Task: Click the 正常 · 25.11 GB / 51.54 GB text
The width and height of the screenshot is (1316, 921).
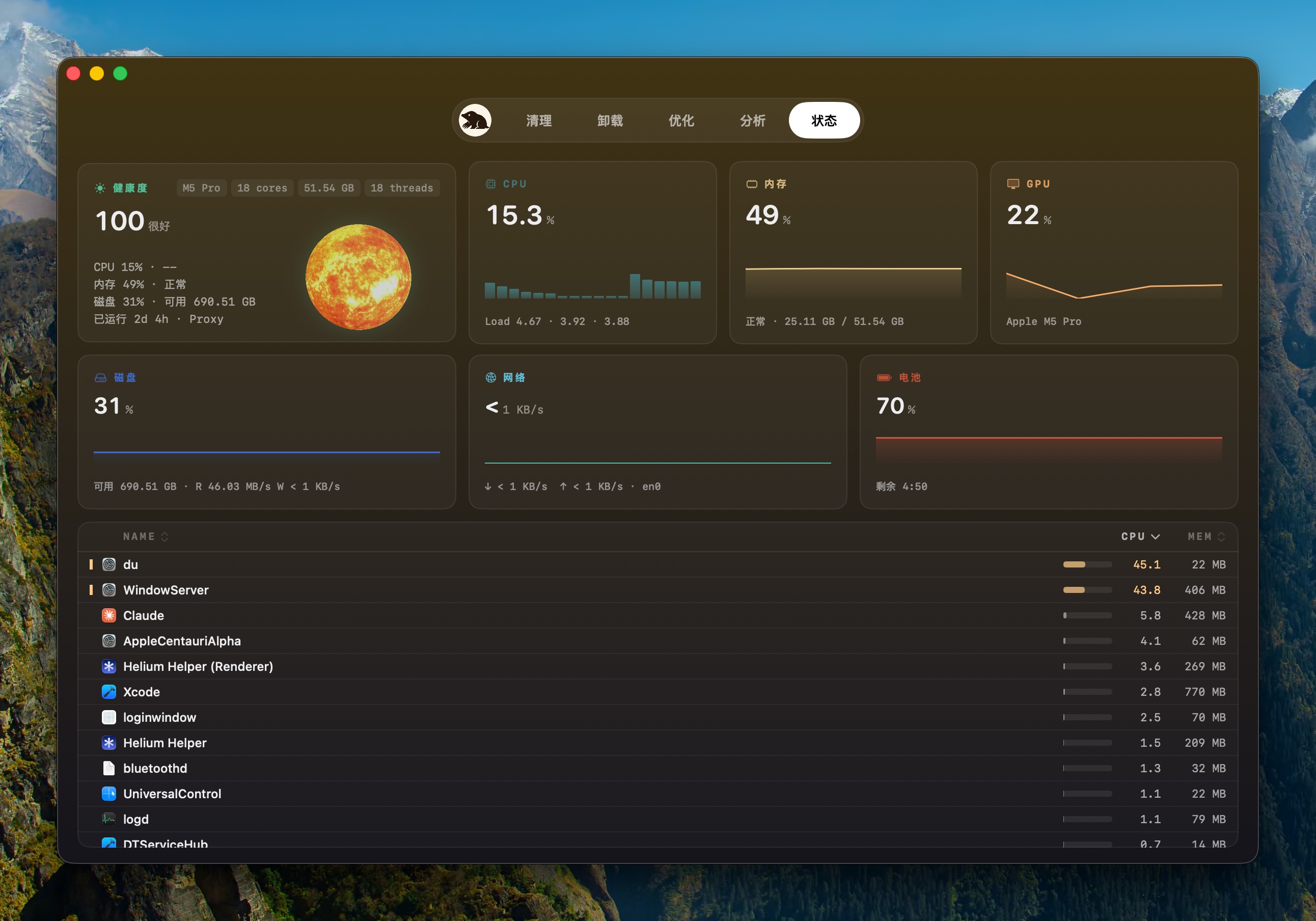Action: click(x=824, y=322)
